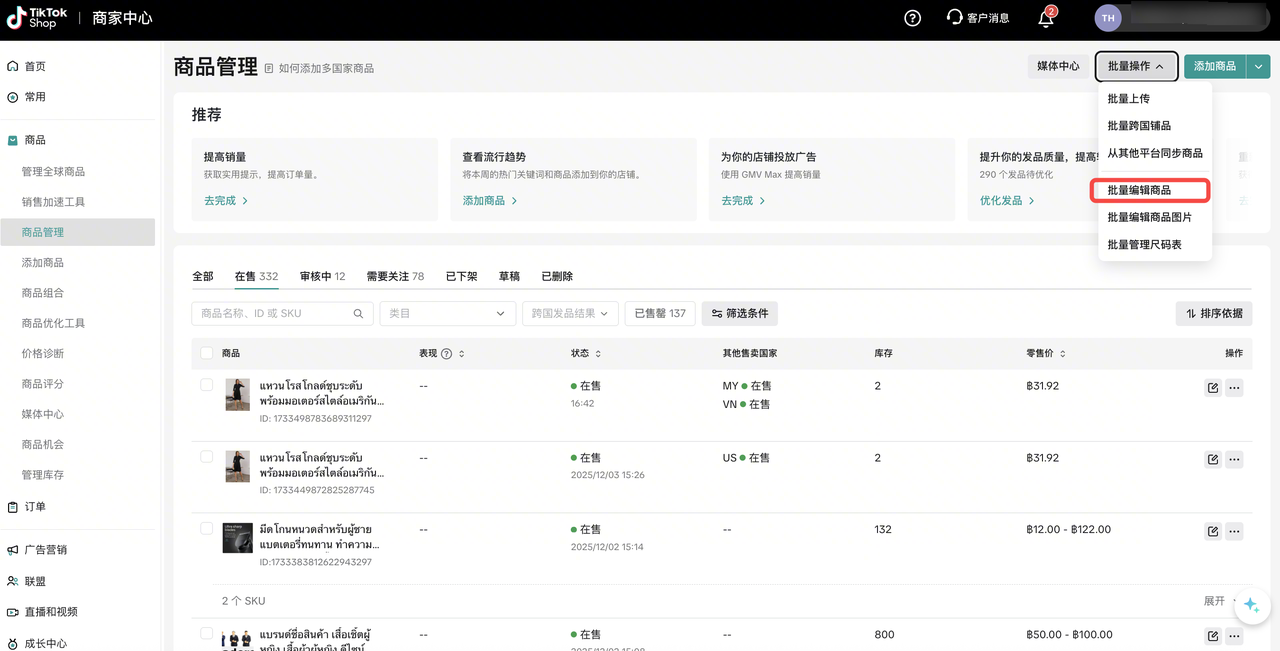Click the floating AI sparkle assistant icon
The width and height of the screenshot is (1280, 651).
tap(1251, 607)
